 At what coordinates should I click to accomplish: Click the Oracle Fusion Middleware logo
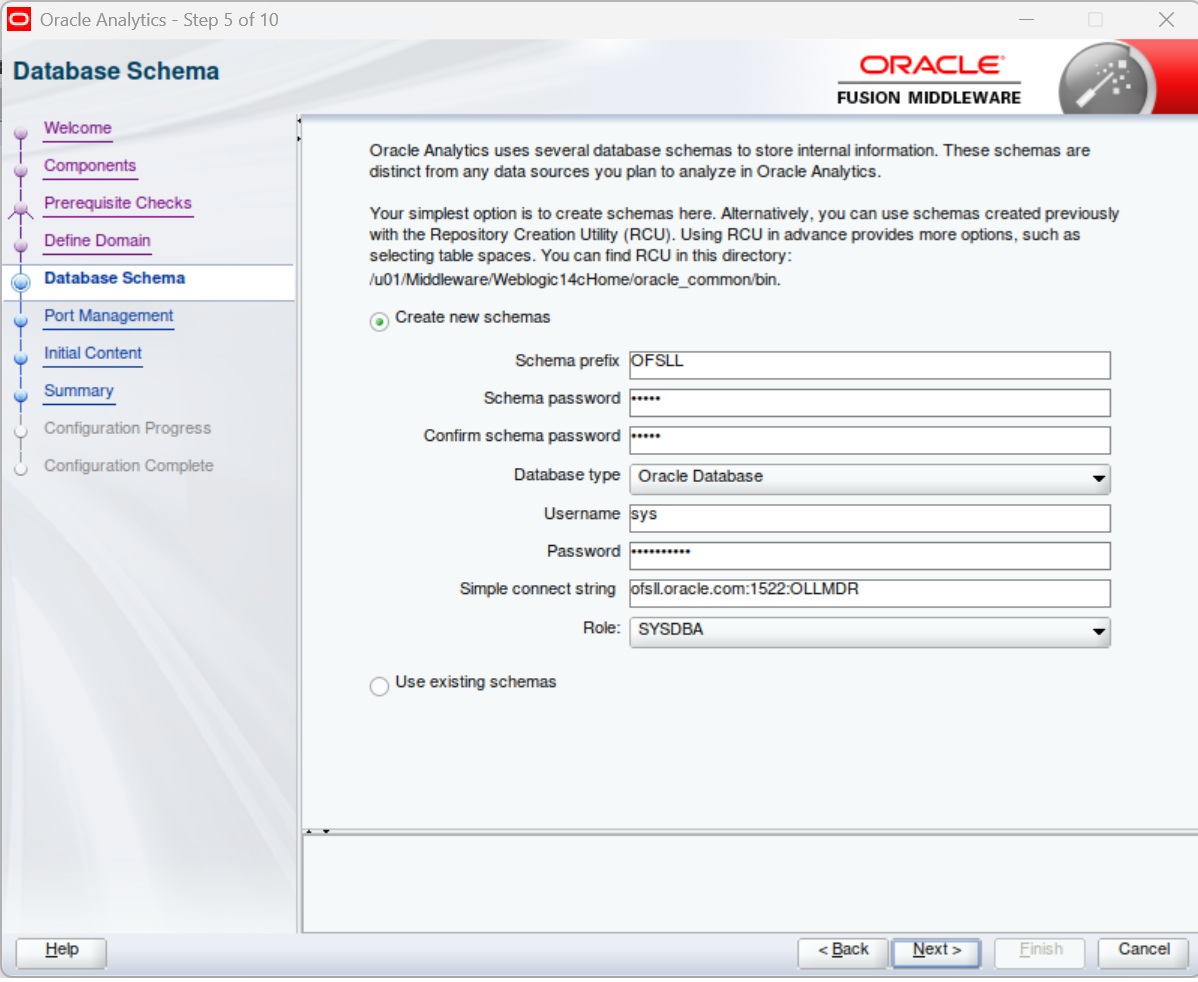(x=929, y=79)
